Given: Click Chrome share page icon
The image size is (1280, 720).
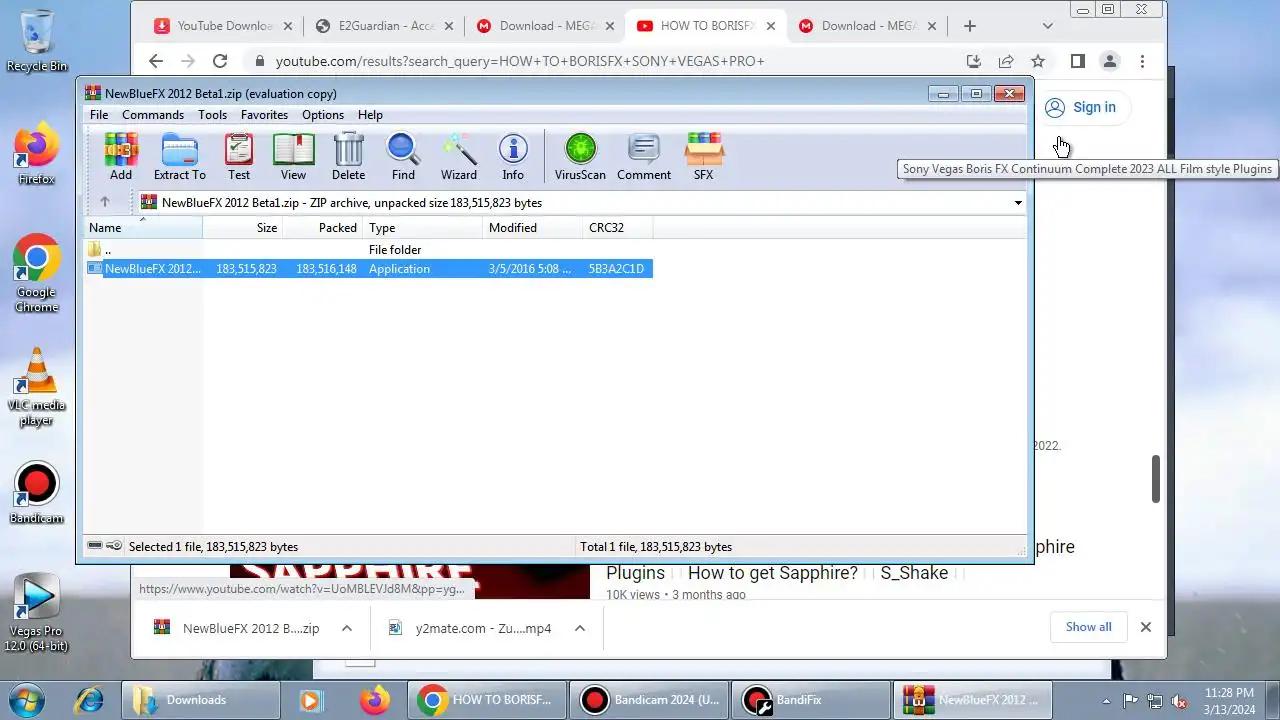Looking at the screenshot, I should (x=1006, y=61).
